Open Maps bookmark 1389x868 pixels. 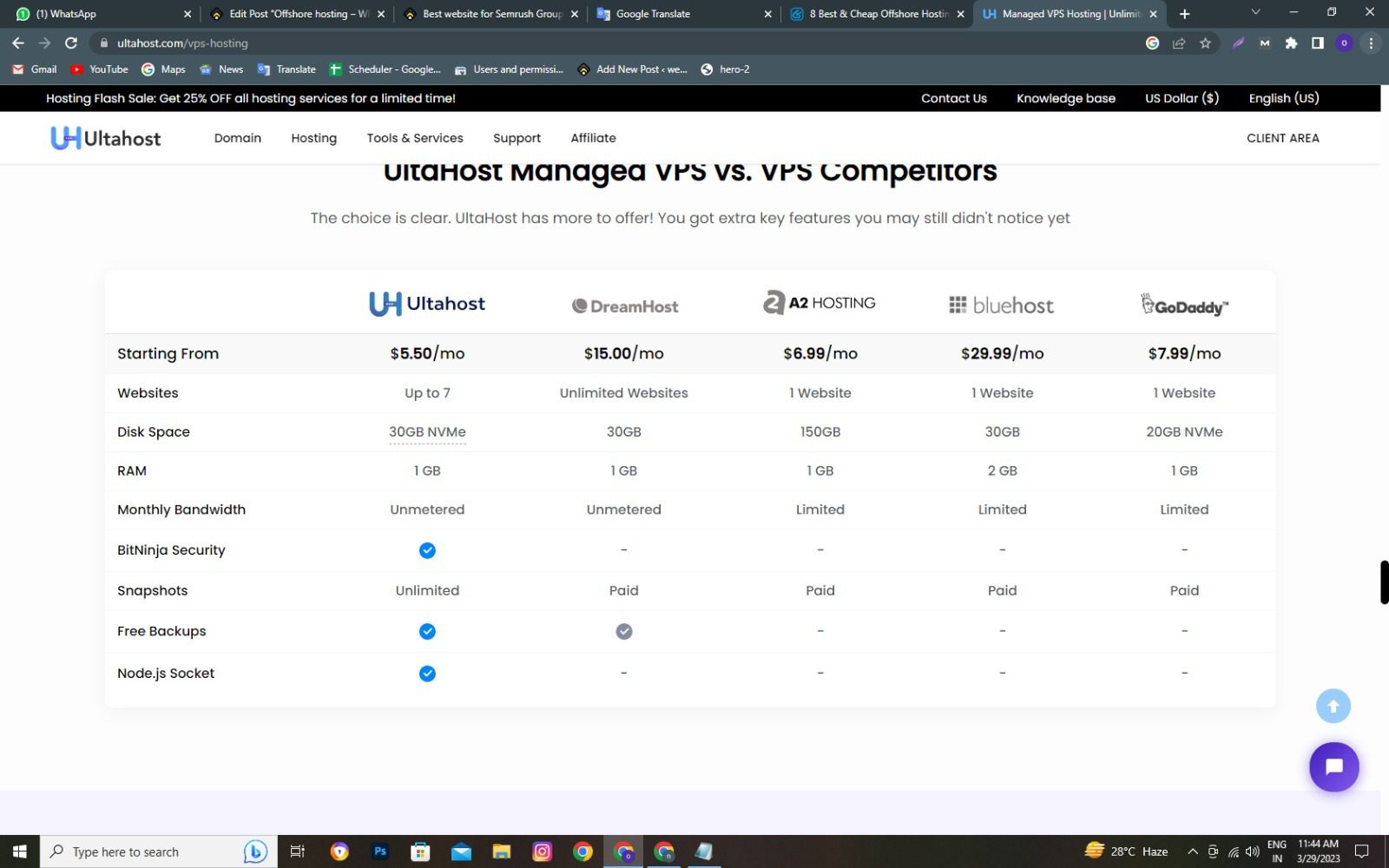pos(163,69)
